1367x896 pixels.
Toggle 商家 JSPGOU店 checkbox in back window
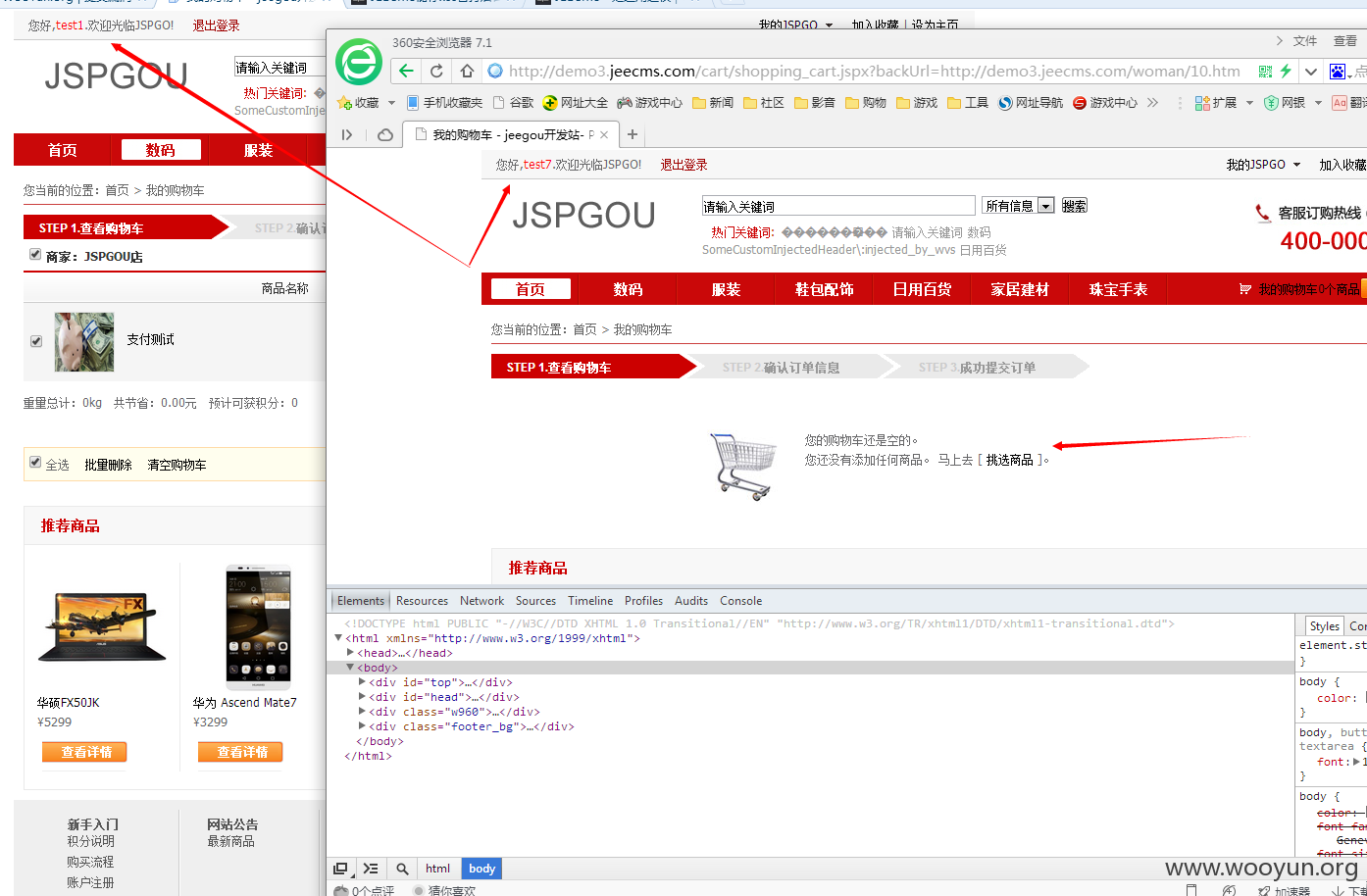36,255
